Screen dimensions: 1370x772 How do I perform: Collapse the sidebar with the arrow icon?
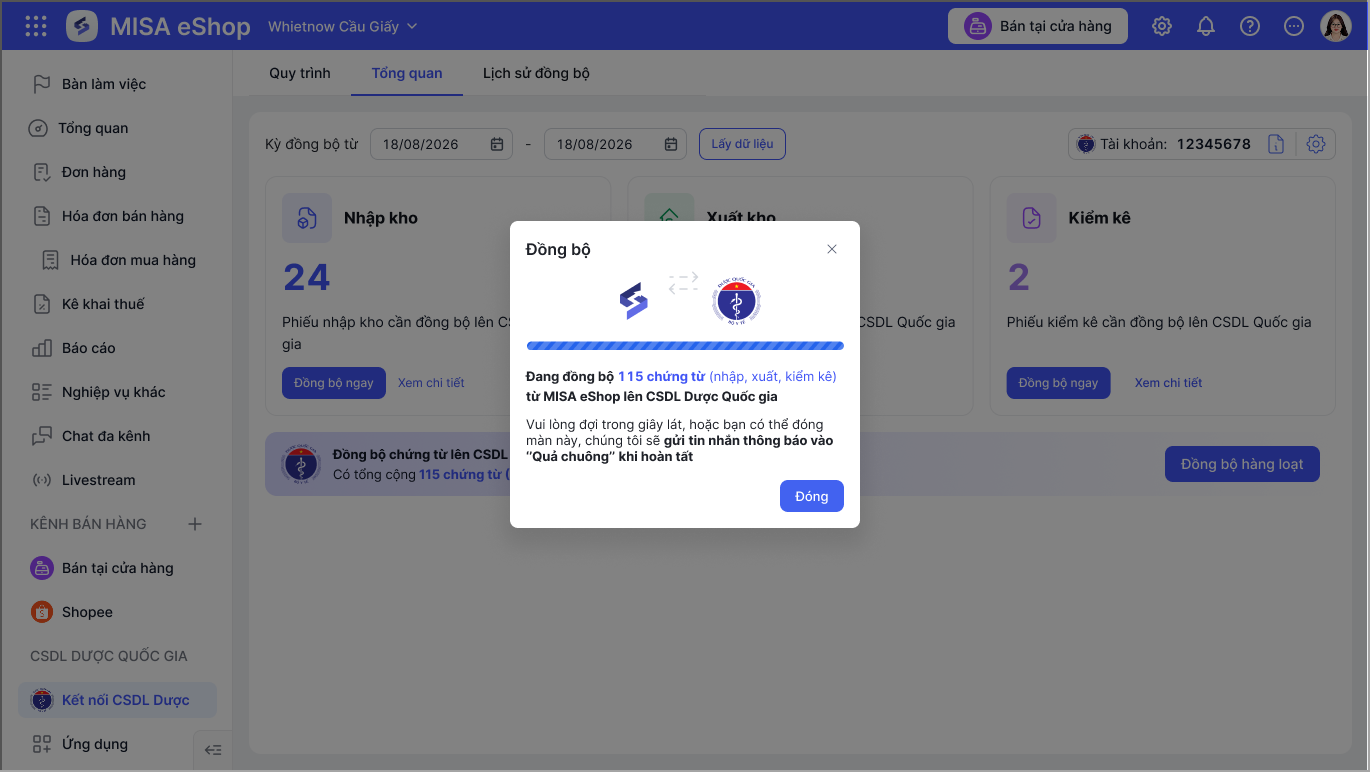point(213,750)
